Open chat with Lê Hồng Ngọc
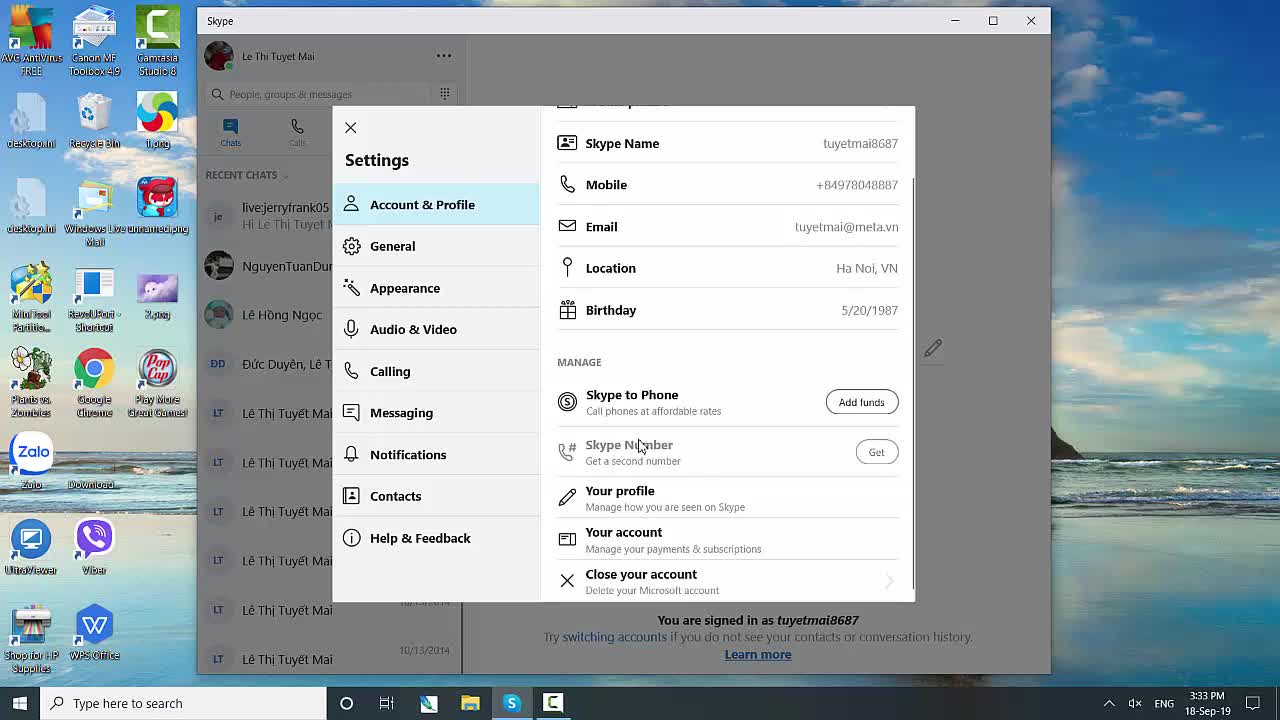The width and height of the screenshot is (1280, 720). coord(268,315)
